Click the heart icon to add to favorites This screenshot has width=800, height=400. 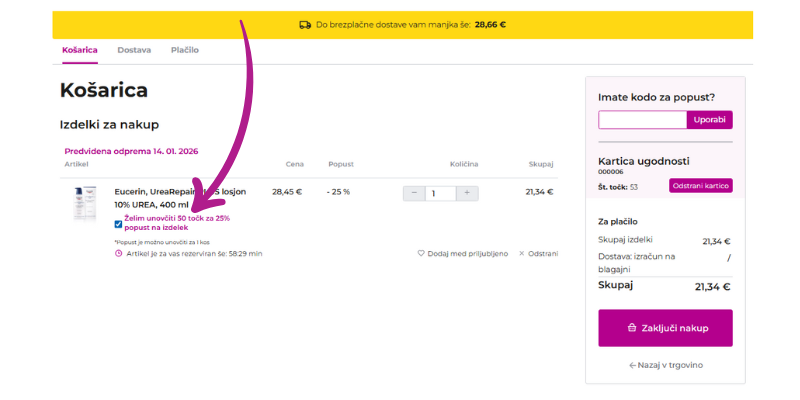point(421,254)
